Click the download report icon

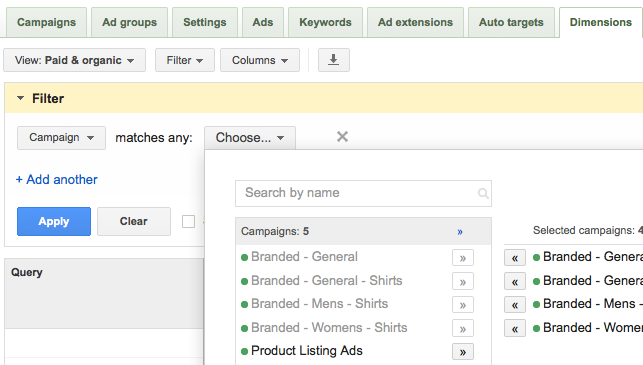[x=334, y=60]
